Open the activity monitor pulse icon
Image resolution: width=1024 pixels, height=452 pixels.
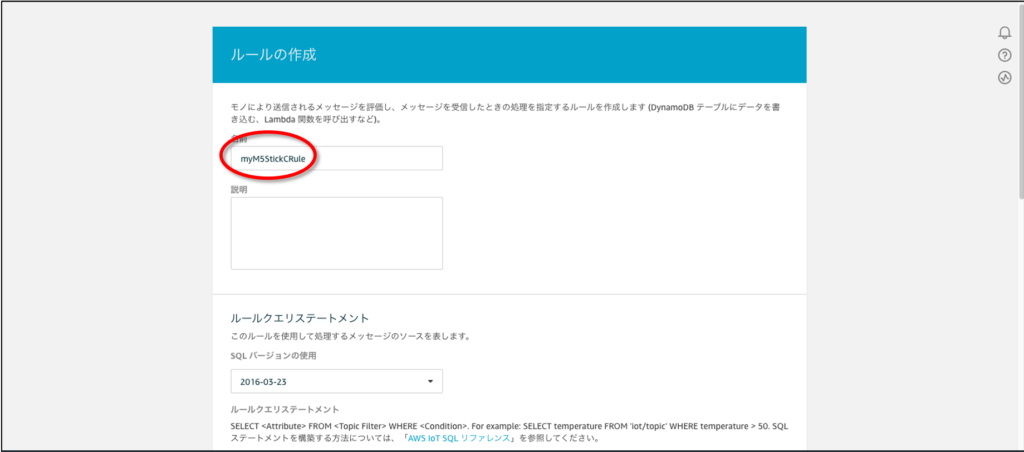click(1004, 78)
